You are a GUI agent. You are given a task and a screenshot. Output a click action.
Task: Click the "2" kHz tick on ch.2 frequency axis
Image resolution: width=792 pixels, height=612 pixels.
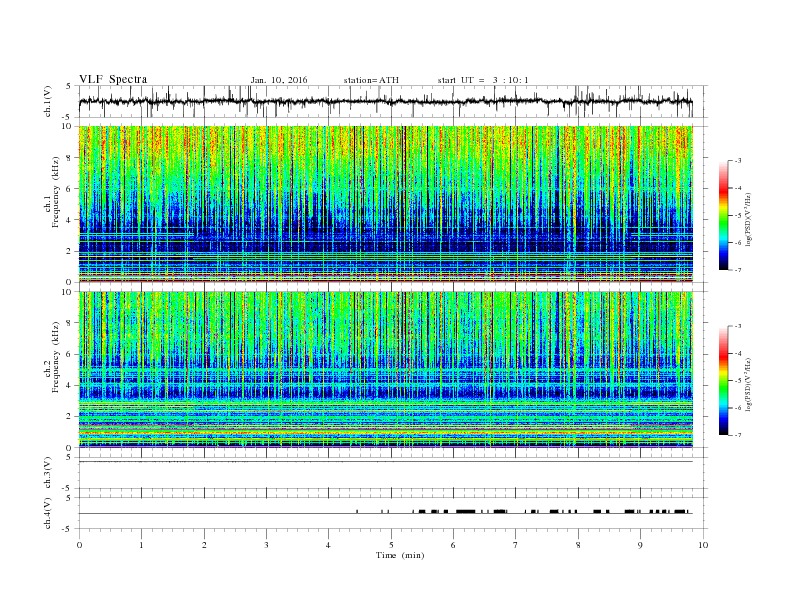tap(70, 417)
